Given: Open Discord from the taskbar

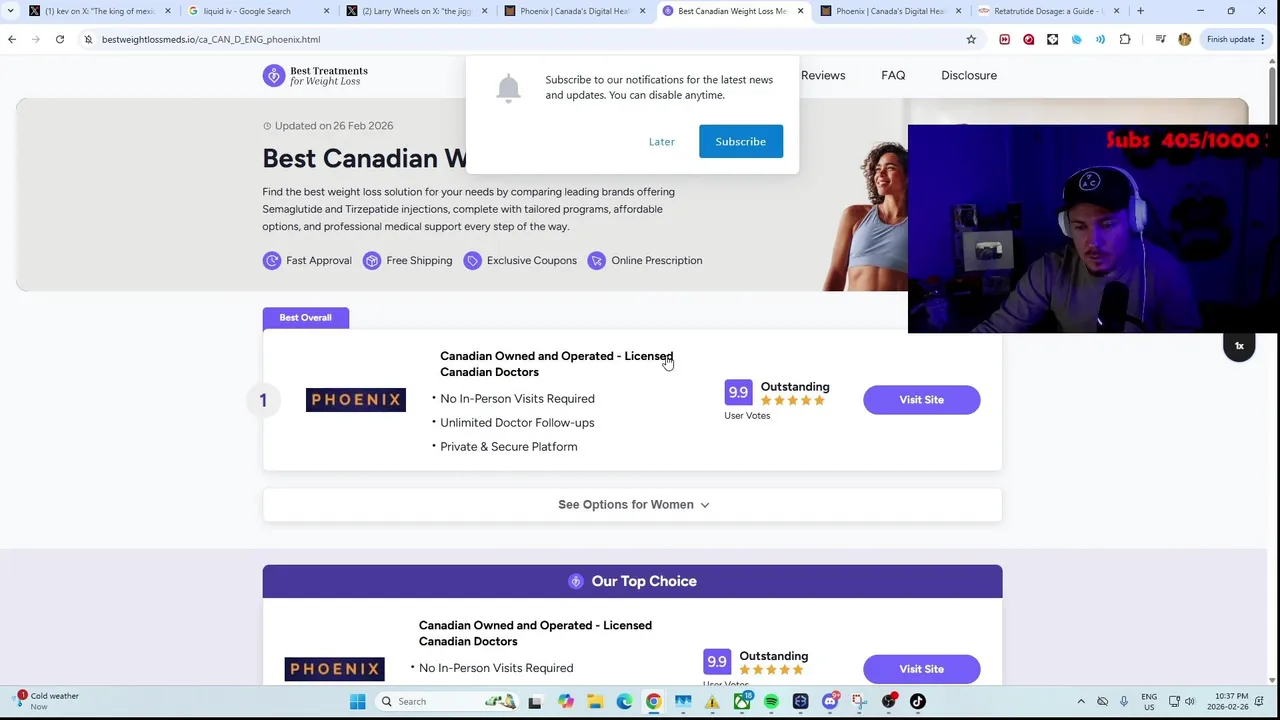Looking at the screenshot, I should pyautogui.click(x=830, y=701).
